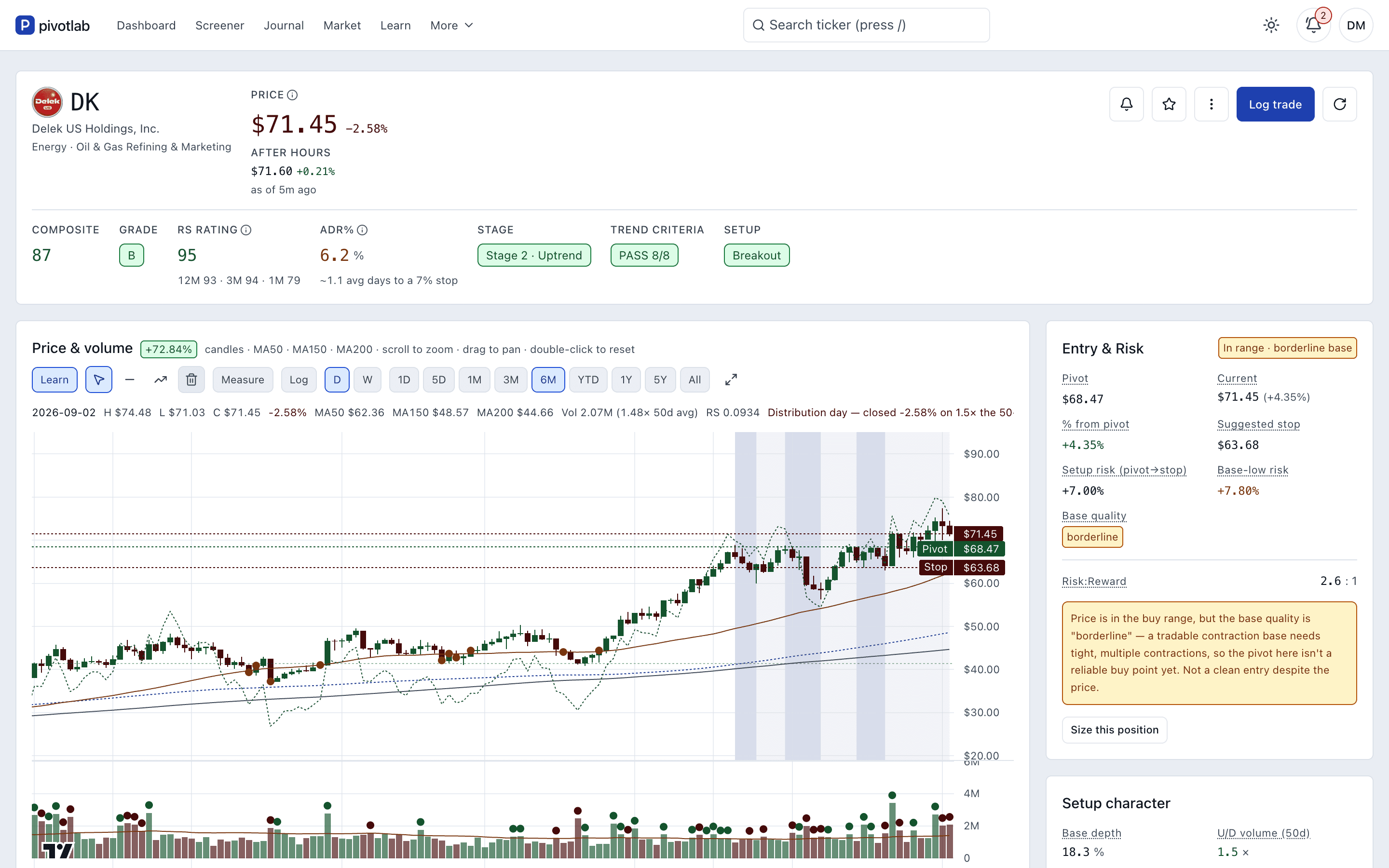Click the Size this position button
The height and width of the screenshot is (868, 1389).
point(1114,730)
